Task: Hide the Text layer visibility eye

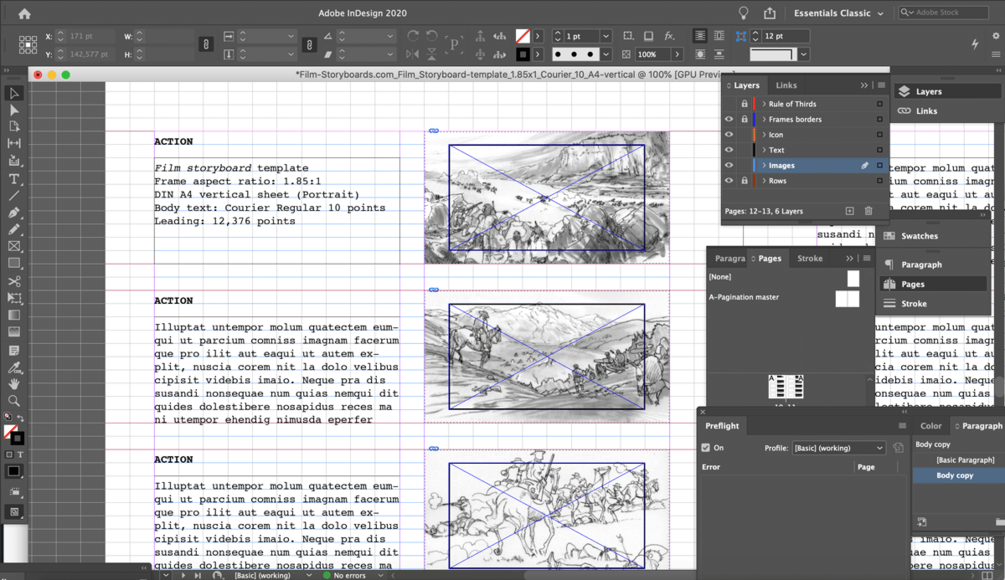Action: point(729,150)
